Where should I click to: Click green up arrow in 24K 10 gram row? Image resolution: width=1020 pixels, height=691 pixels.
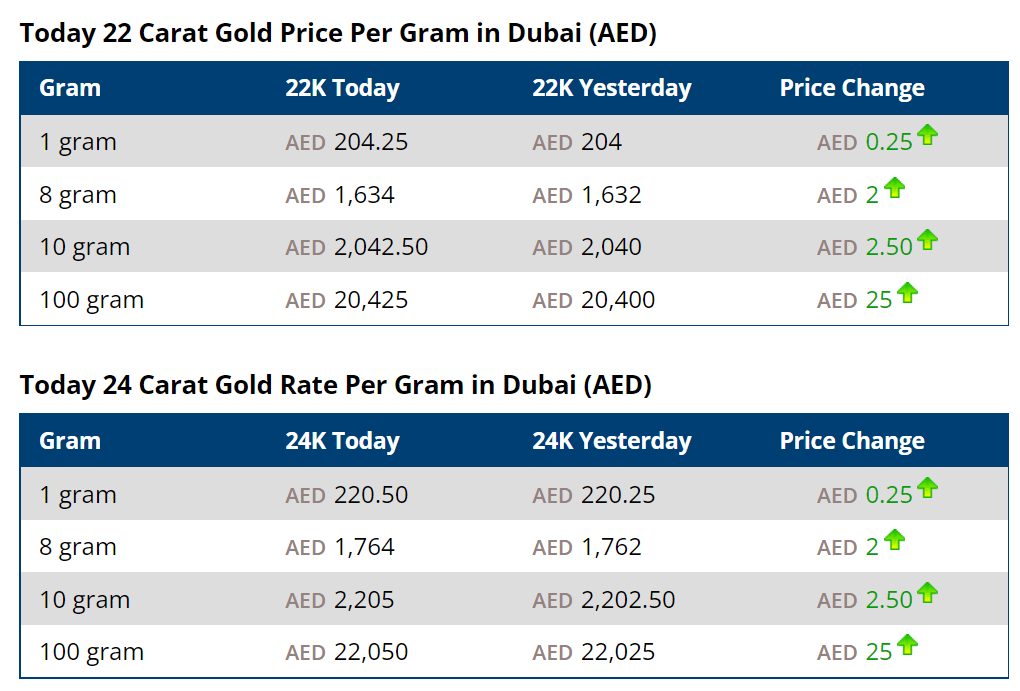[x=928, y=593]
